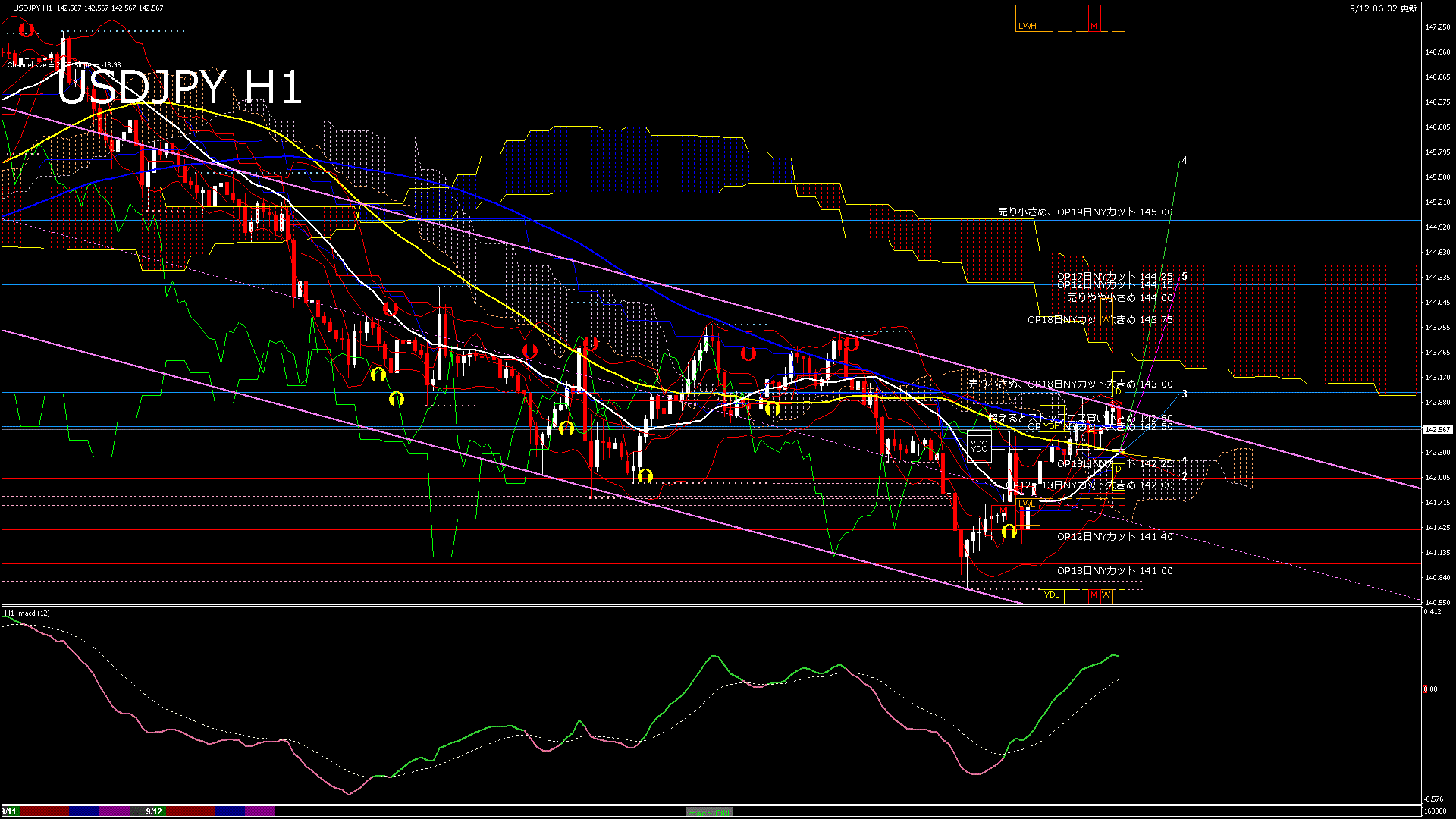Select the 売り小さめ OP19日NYカット 145.00 label
1456x819 pixels.
point(1085,212)
